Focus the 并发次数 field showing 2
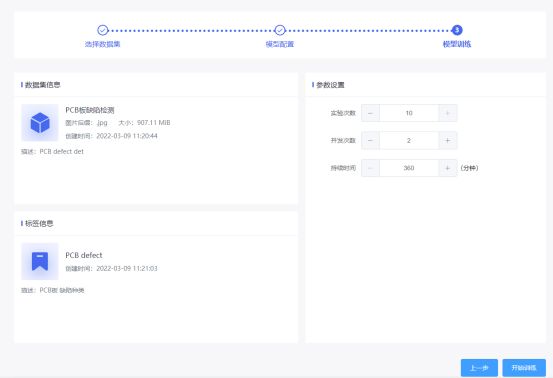Viewport: 553px width, 378px height. [x=409, y=140]
